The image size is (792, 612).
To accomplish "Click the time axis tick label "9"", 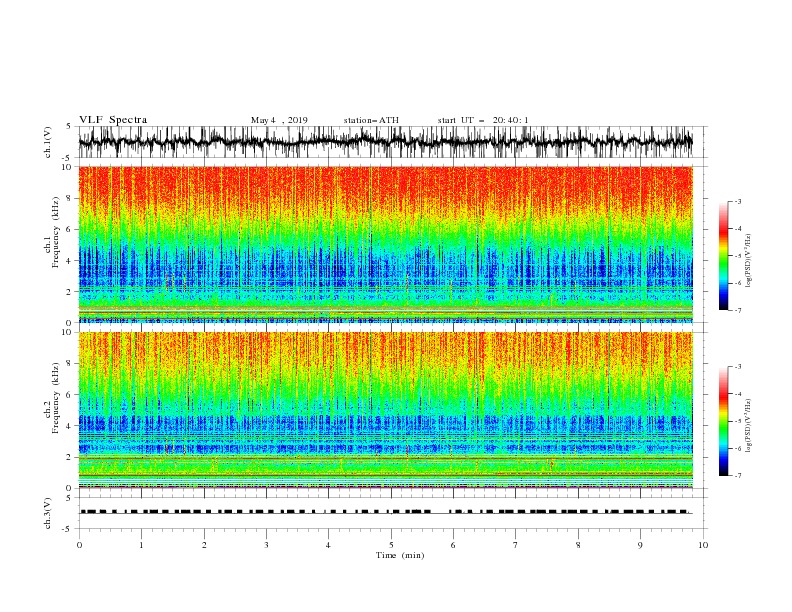I will click(640, 545).
